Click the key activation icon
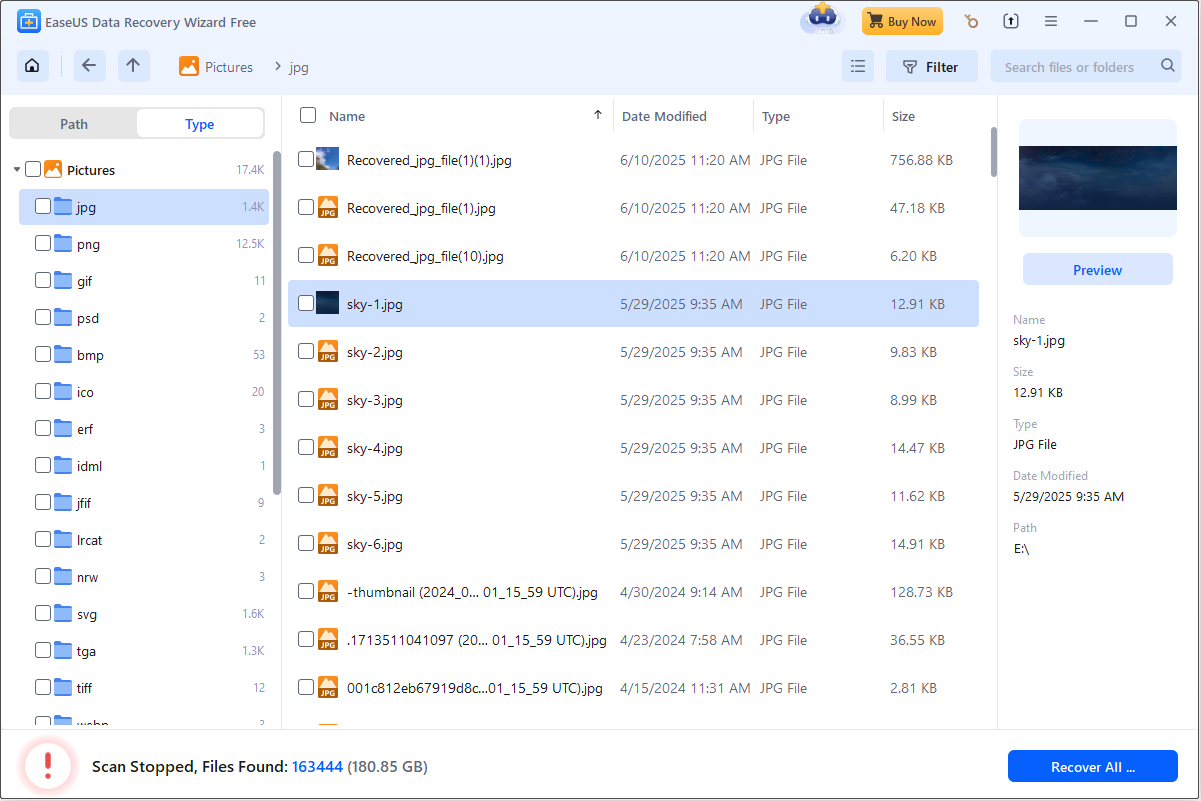Image resolution: width=1201 pixels, height=801 pixels. [971, 21]
